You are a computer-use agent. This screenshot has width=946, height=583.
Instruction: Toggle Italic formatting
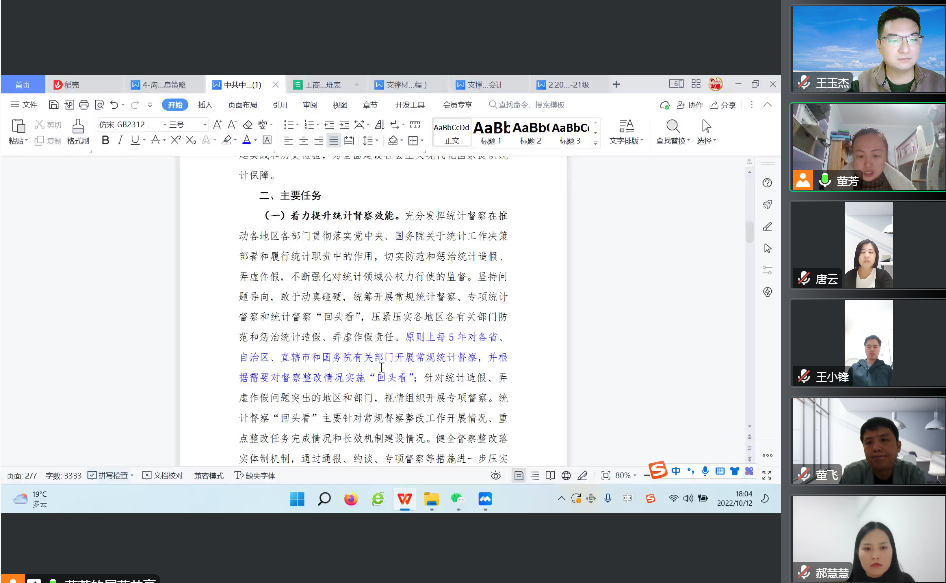coord(120,140)
